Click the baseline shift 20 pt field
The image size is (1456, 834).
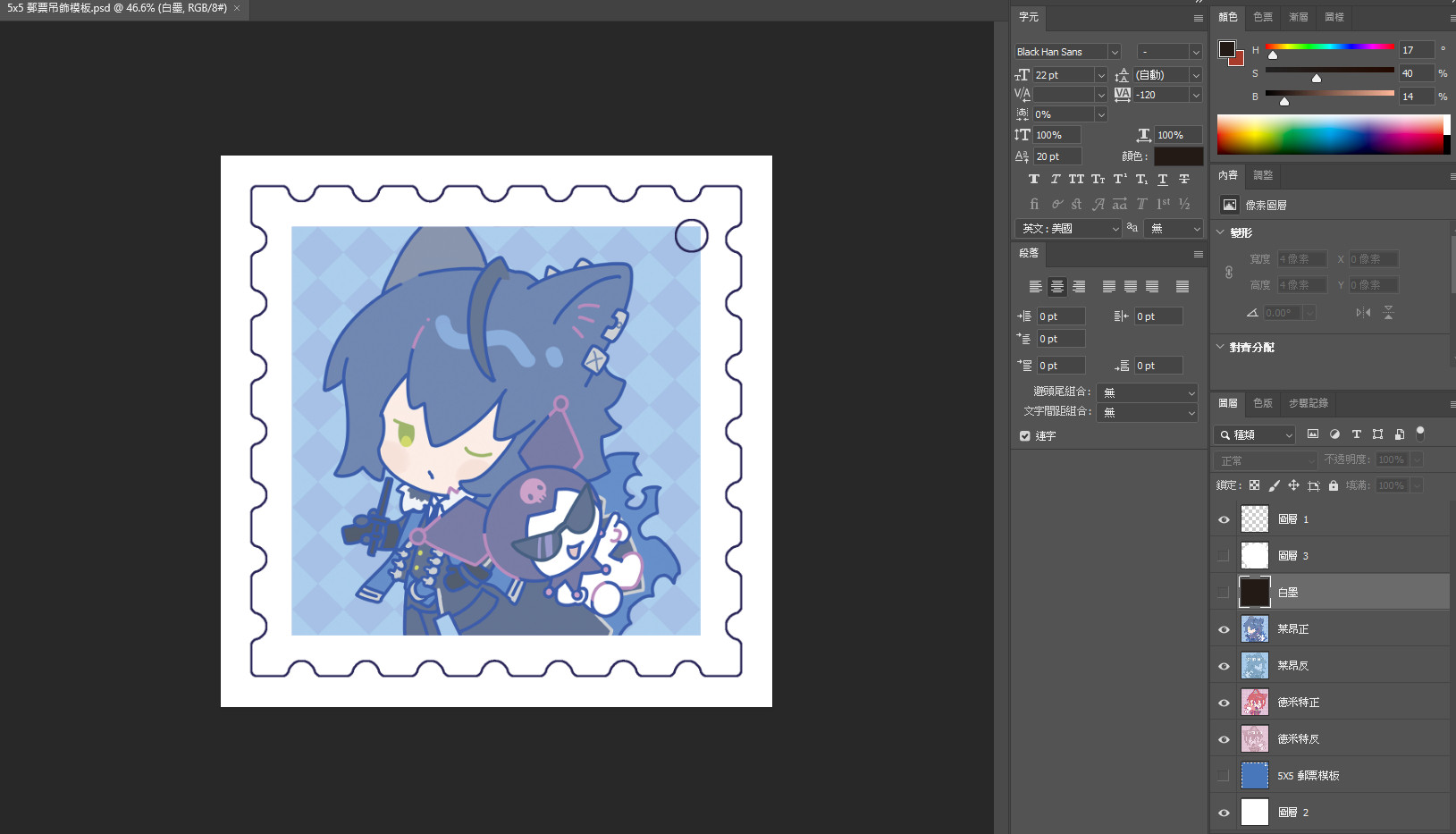click(1057, 156)
